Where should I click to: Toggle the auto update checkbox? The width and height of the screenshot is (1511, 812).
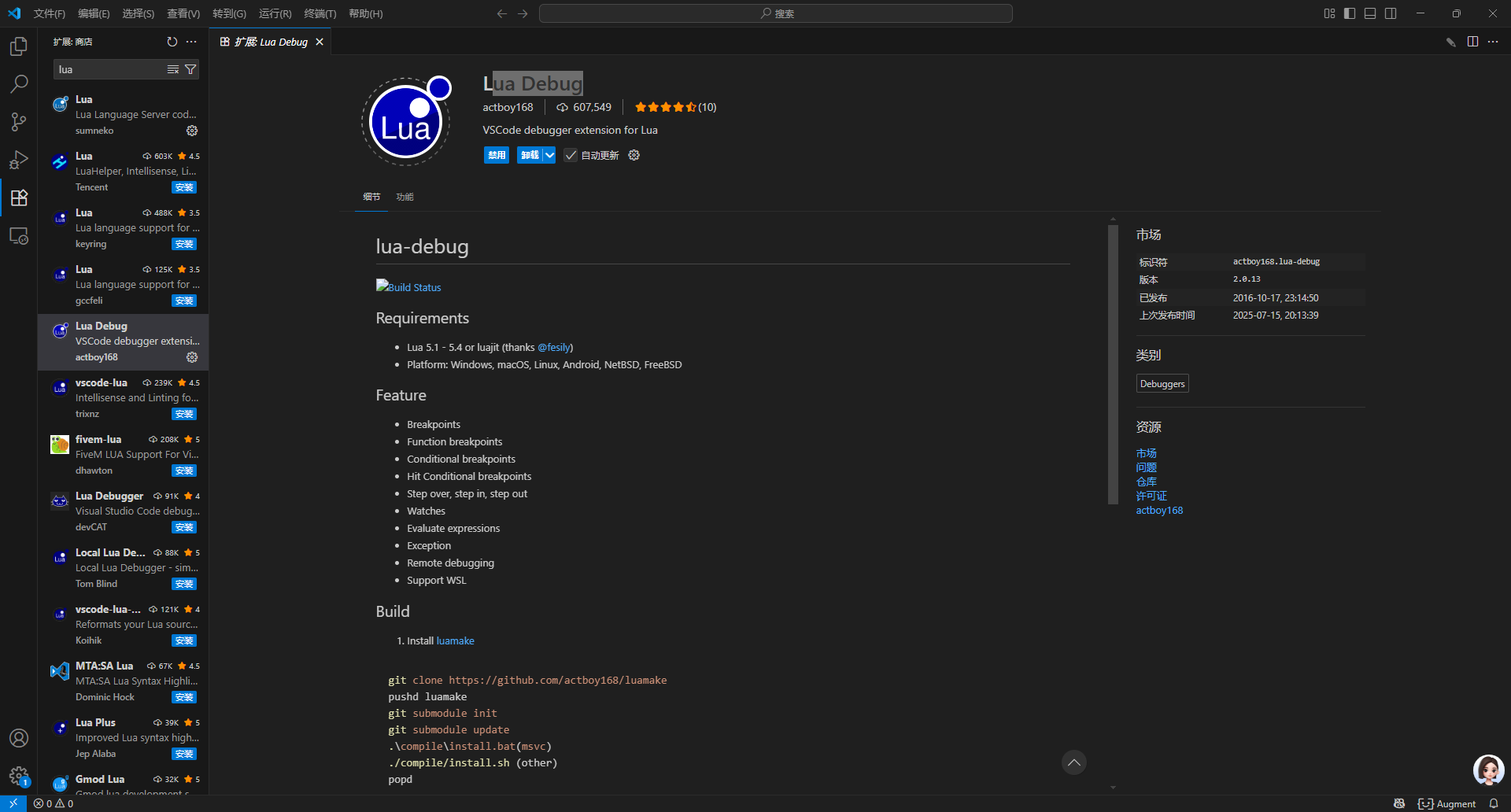(571, 155)
